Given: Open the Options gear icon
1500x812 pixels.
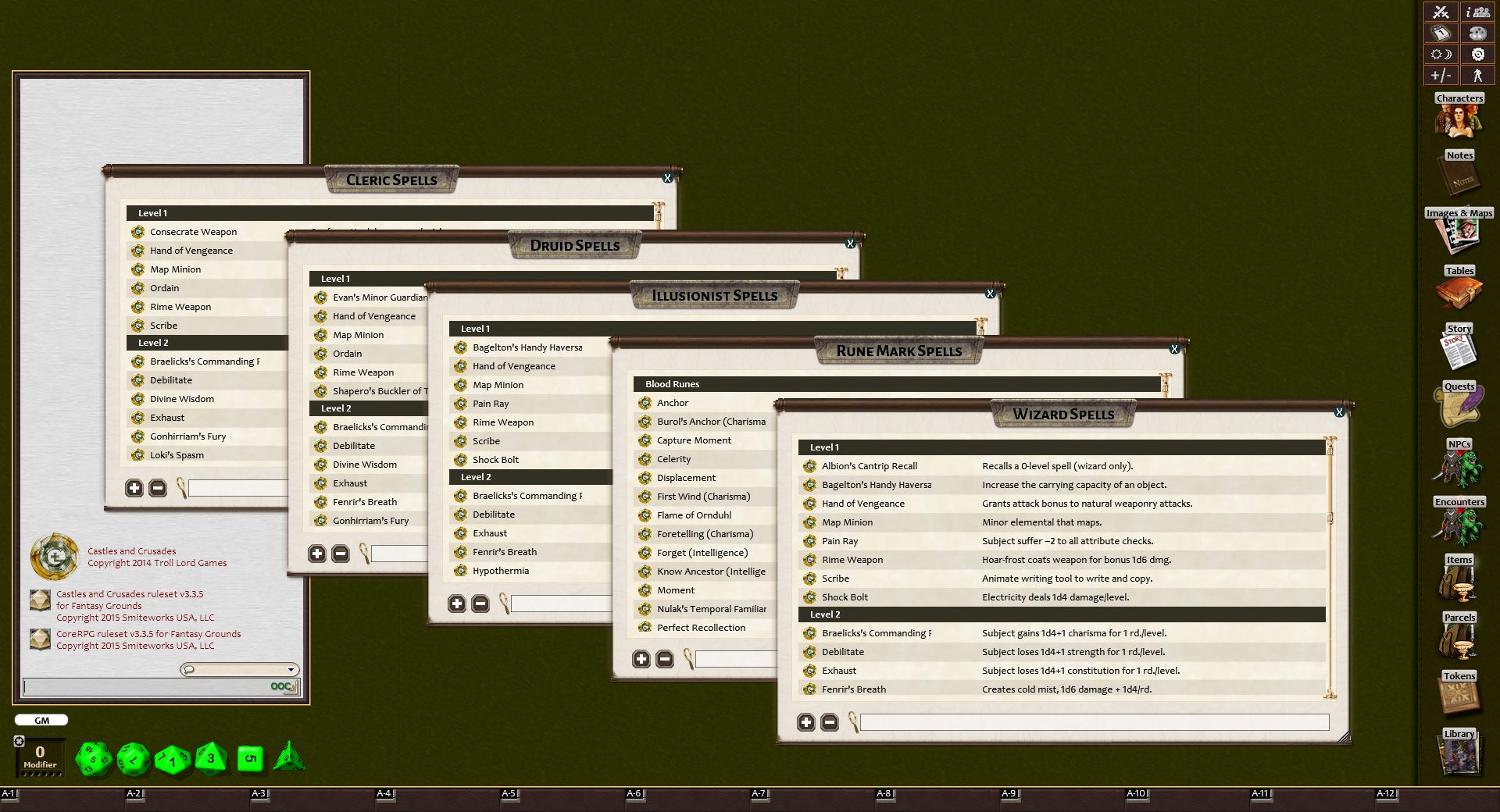Looking at the screenshot, I should (1477, 54).
